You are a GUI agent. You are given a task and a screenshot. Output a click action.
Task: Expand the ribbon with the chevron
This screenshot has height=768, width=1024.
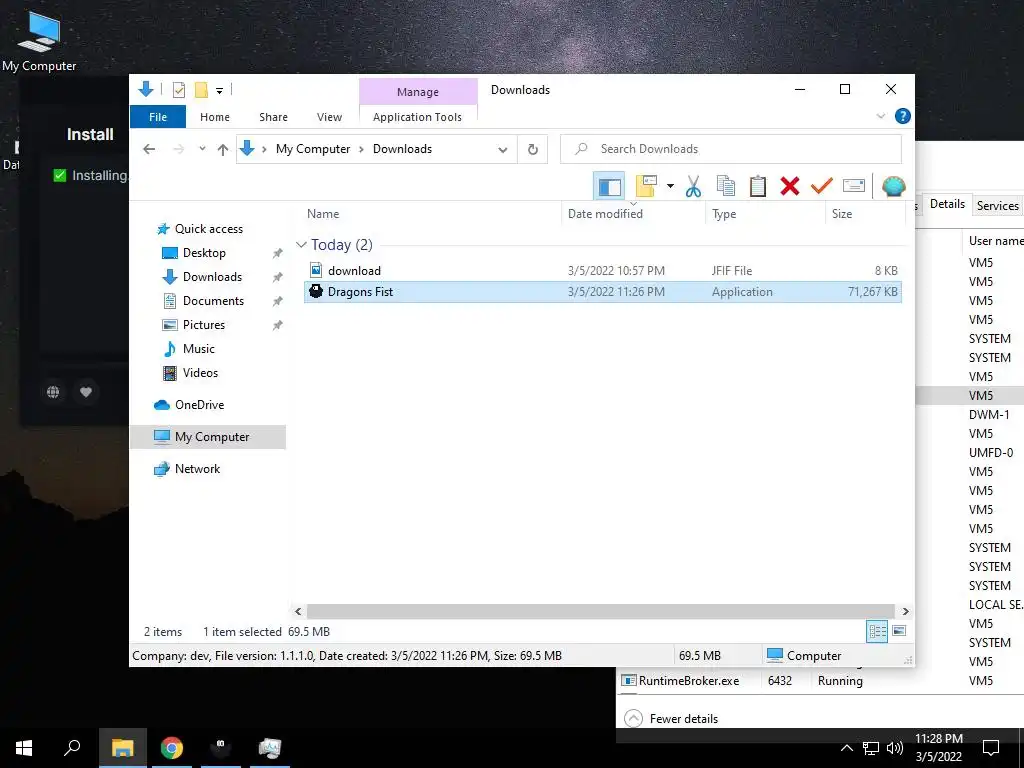[880, 116]
